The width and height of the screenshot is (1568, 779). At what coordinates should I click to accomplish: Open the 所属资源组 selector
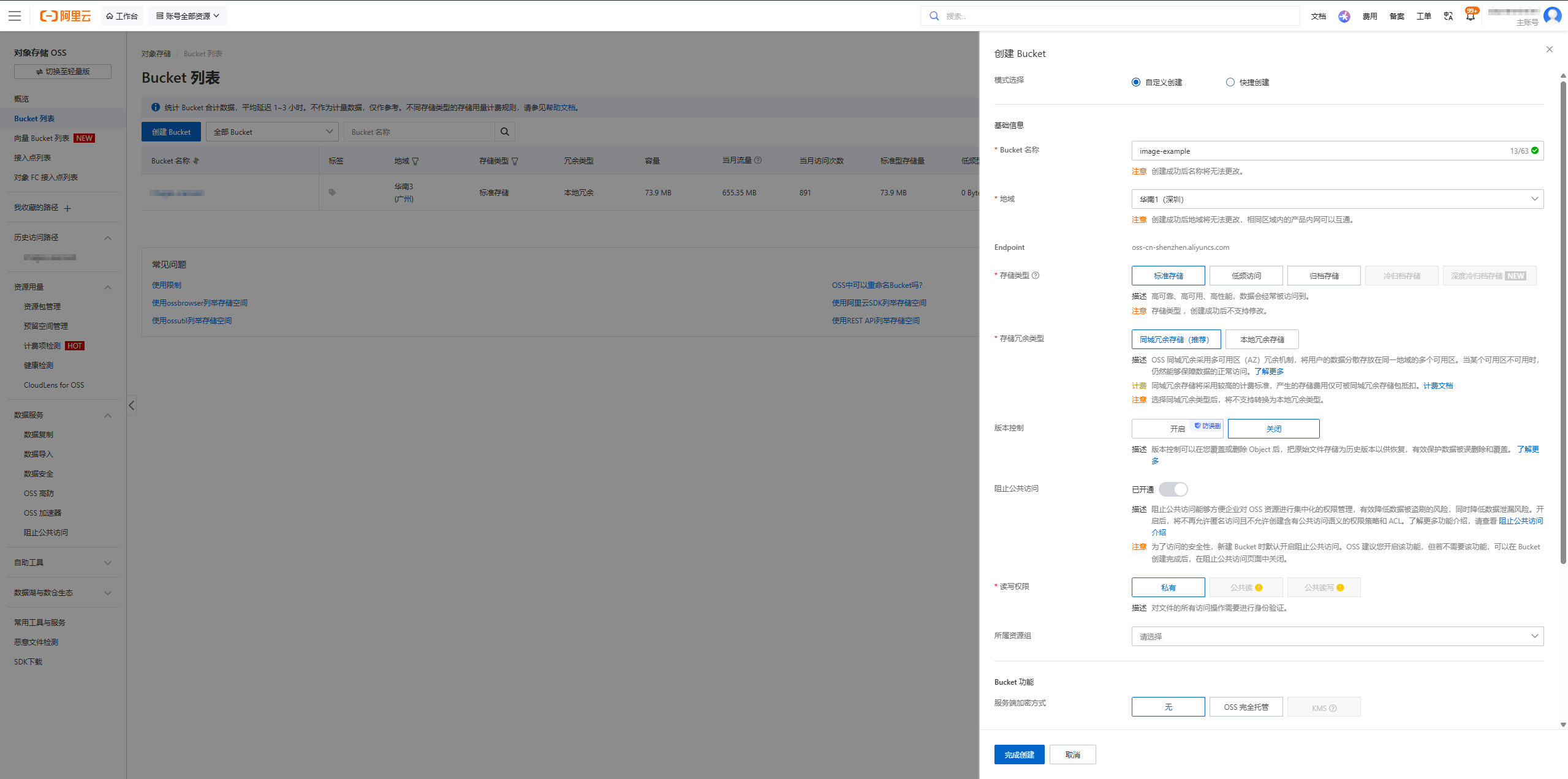1336,636
